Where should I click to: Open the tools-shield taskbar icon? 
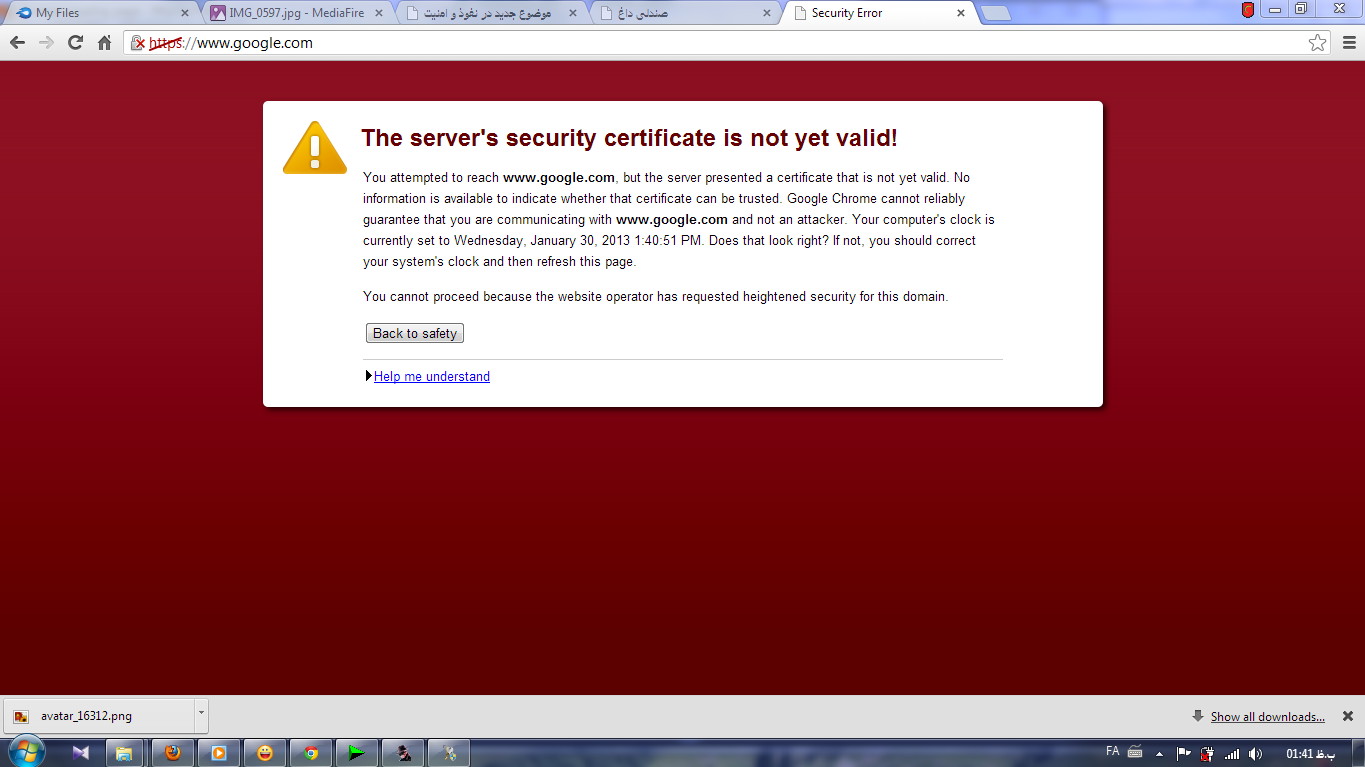(x=449, y=753)
